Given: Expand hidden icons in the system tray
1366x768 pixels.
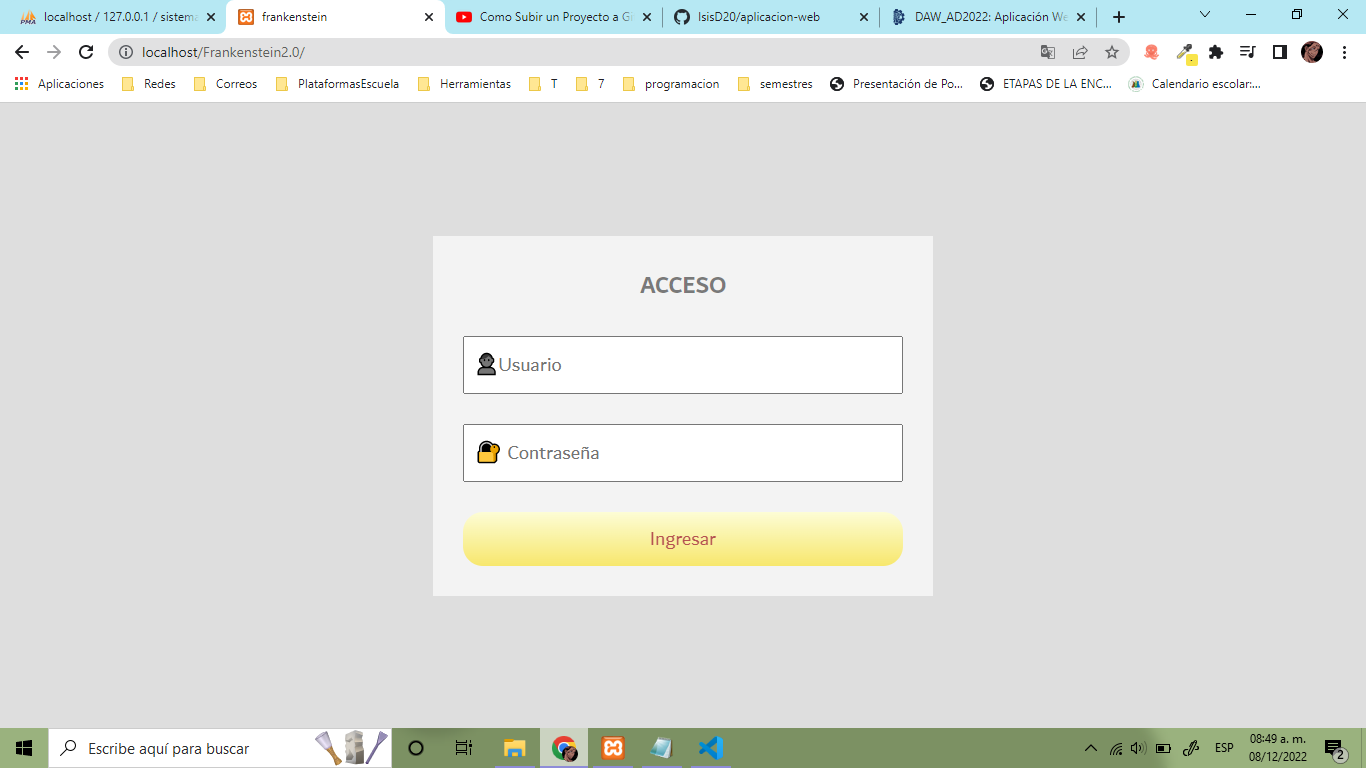Looking at the screenshot, I should (x=1092, y=748).
